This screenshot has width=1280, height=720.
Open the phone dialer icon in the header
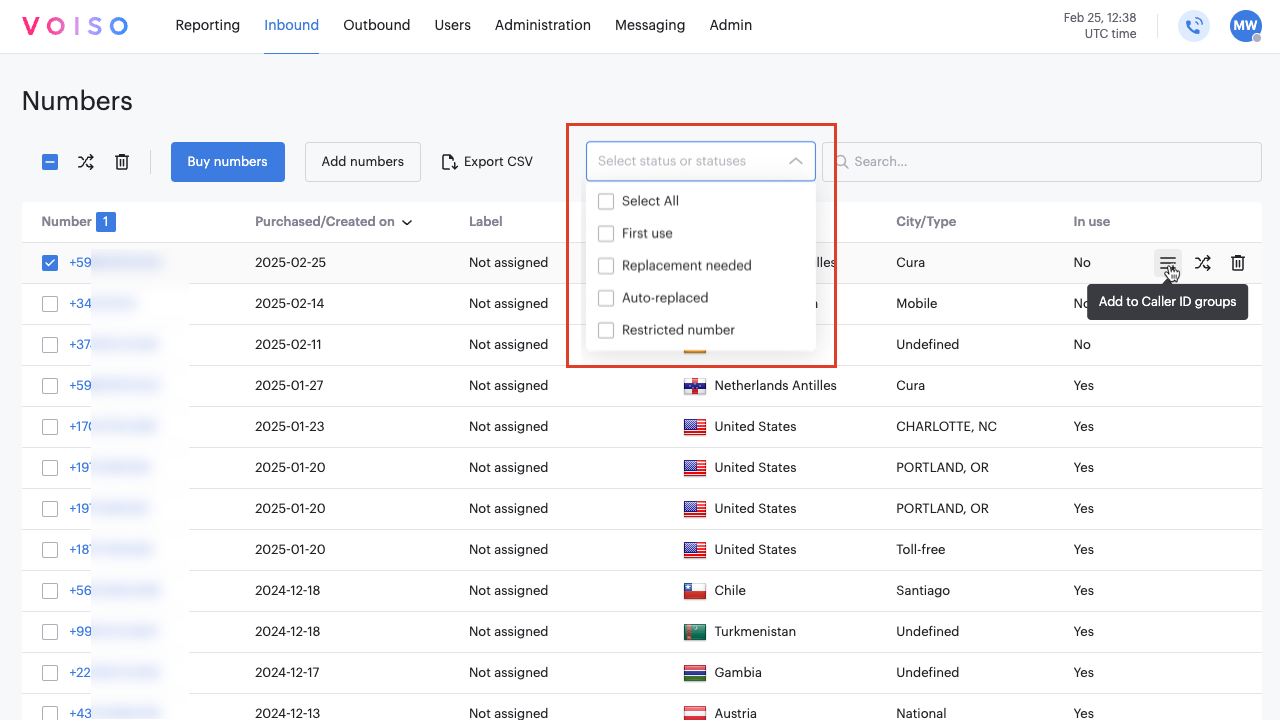pos(1194,26)
